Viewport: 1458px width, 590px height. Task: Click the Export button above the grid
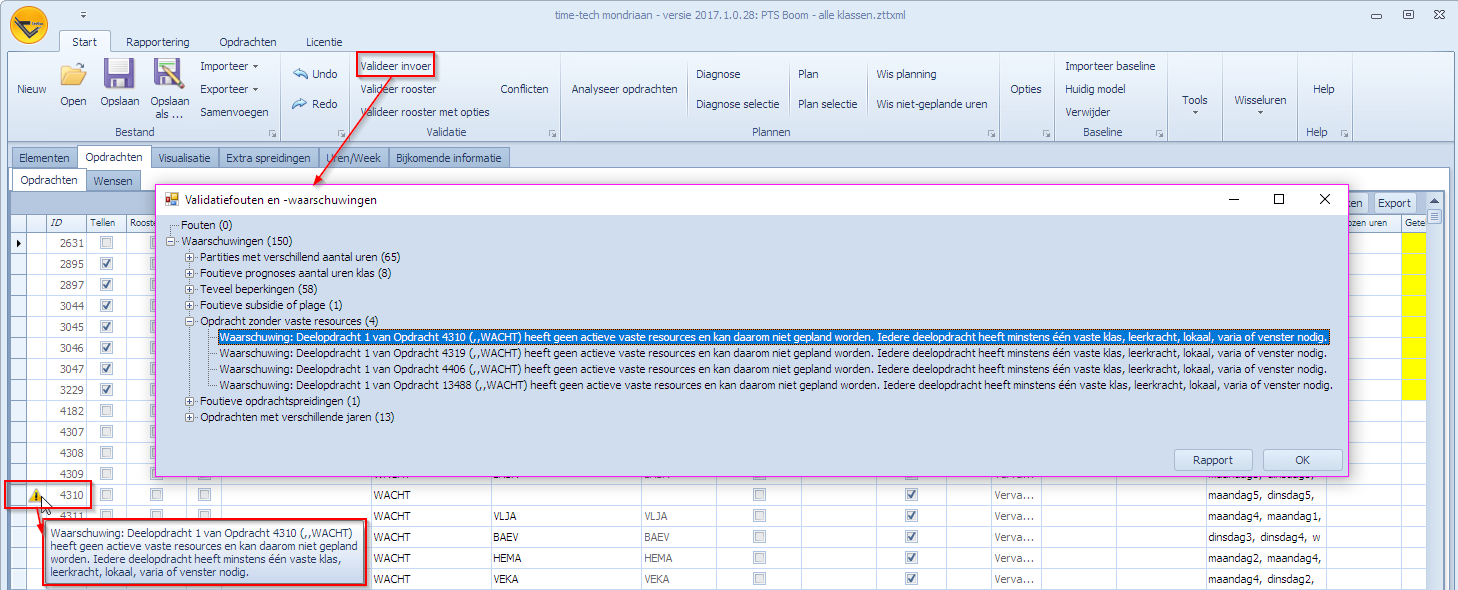click(1394, 203)
